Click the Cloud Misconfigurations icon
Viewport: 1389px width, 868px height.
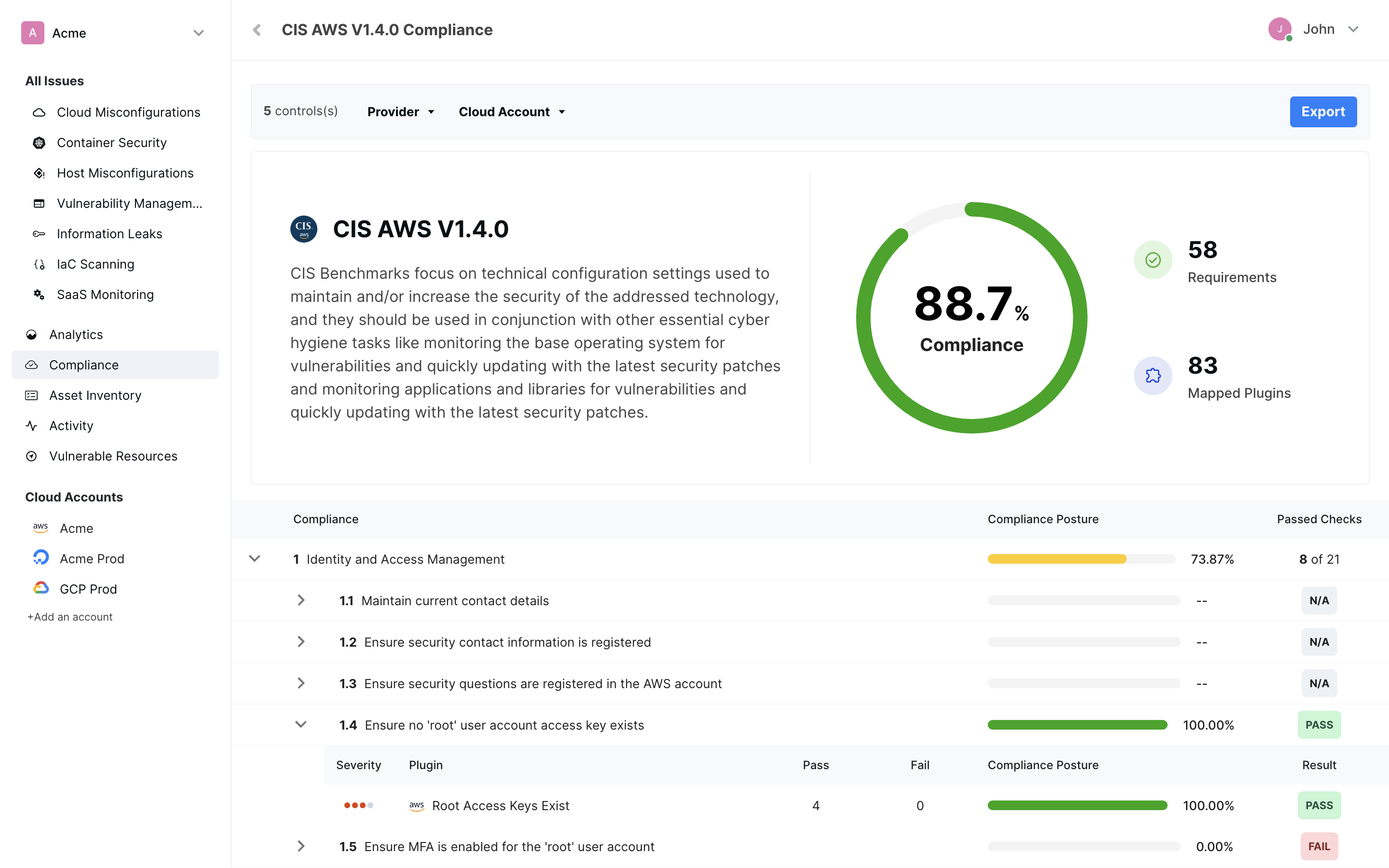click(x=38, y=112)
